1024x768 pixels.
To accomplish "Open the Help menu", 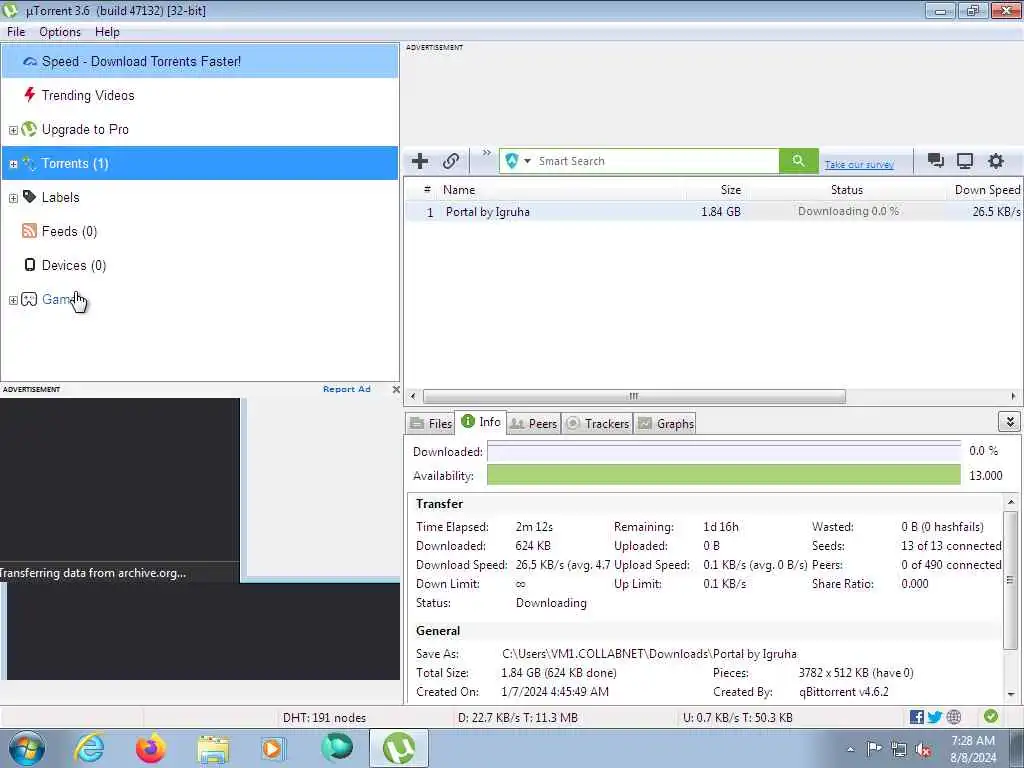I will (107, 32).
